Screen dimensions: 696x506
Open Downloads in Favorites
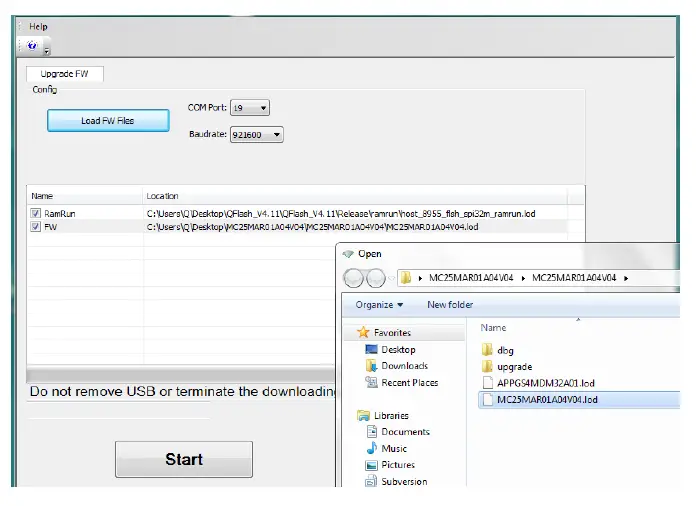click(x=404, y=366)
